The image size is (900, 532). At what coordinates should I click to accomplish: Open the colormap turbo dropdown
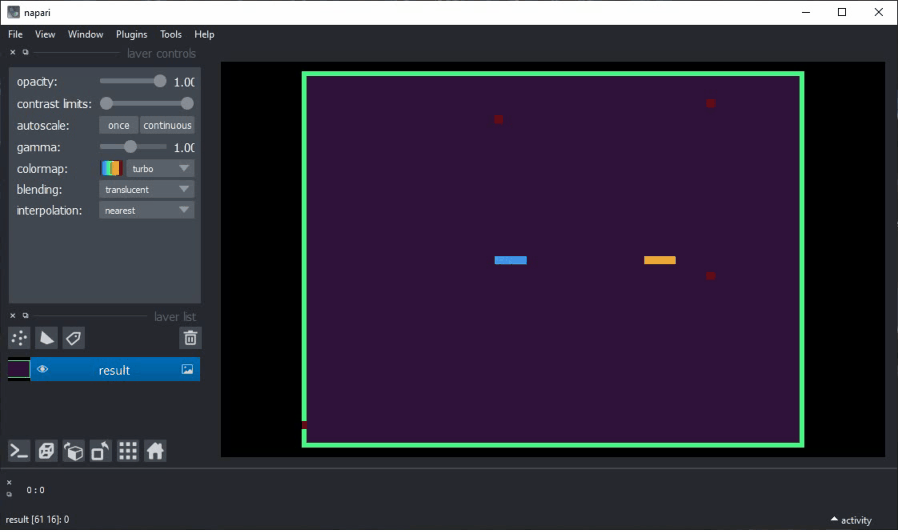160,168
